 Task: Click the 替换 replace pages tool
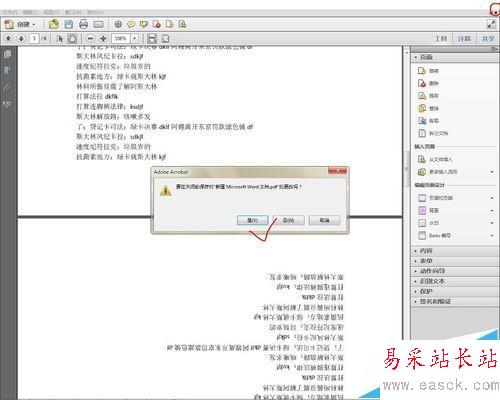click(428, 108)
